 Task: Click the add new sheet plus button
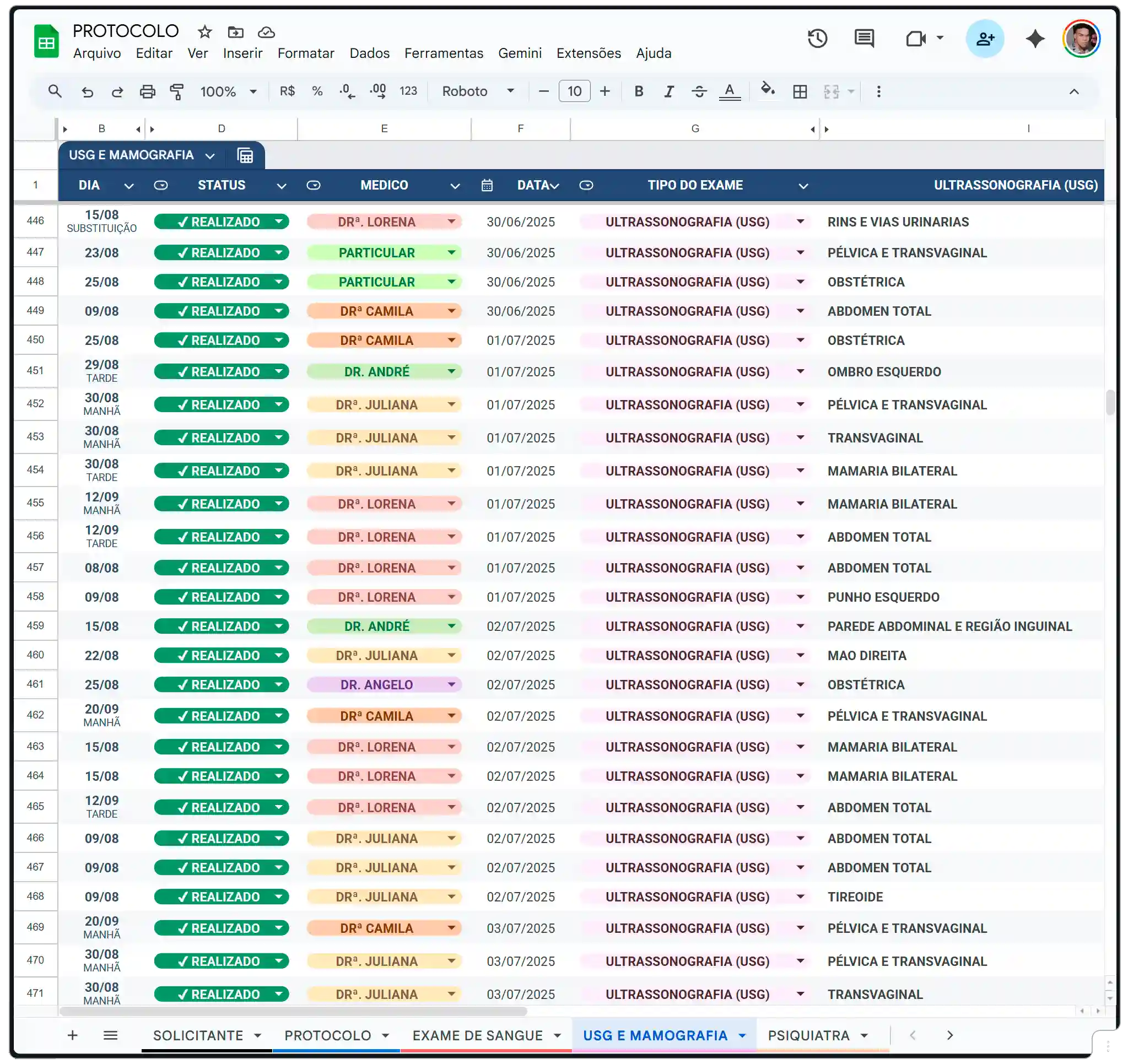73,1035
